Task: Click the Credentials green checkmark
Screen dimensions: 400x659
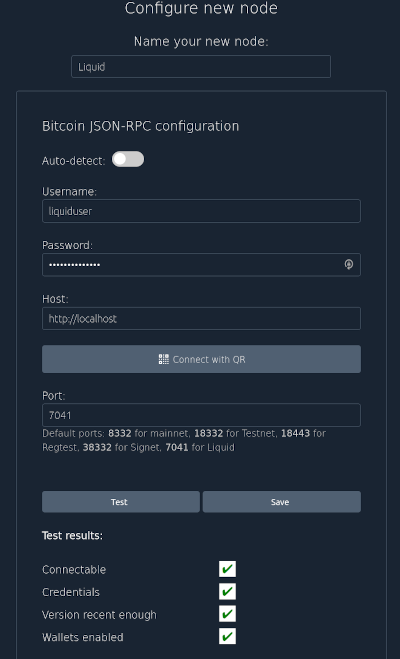Action: click(227, 592)
